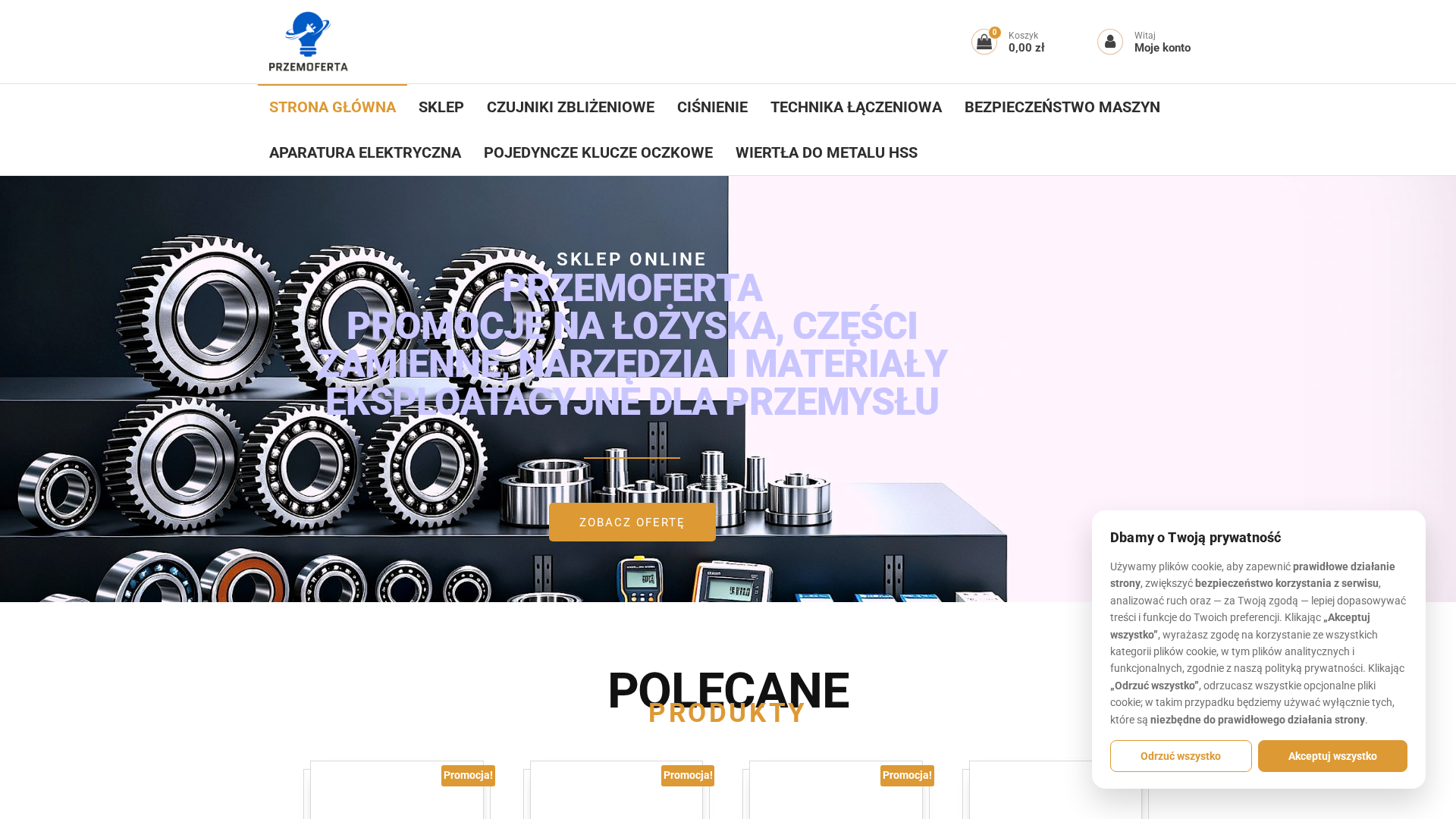Select the Ciśnienie menu item

tap(712, 107)
